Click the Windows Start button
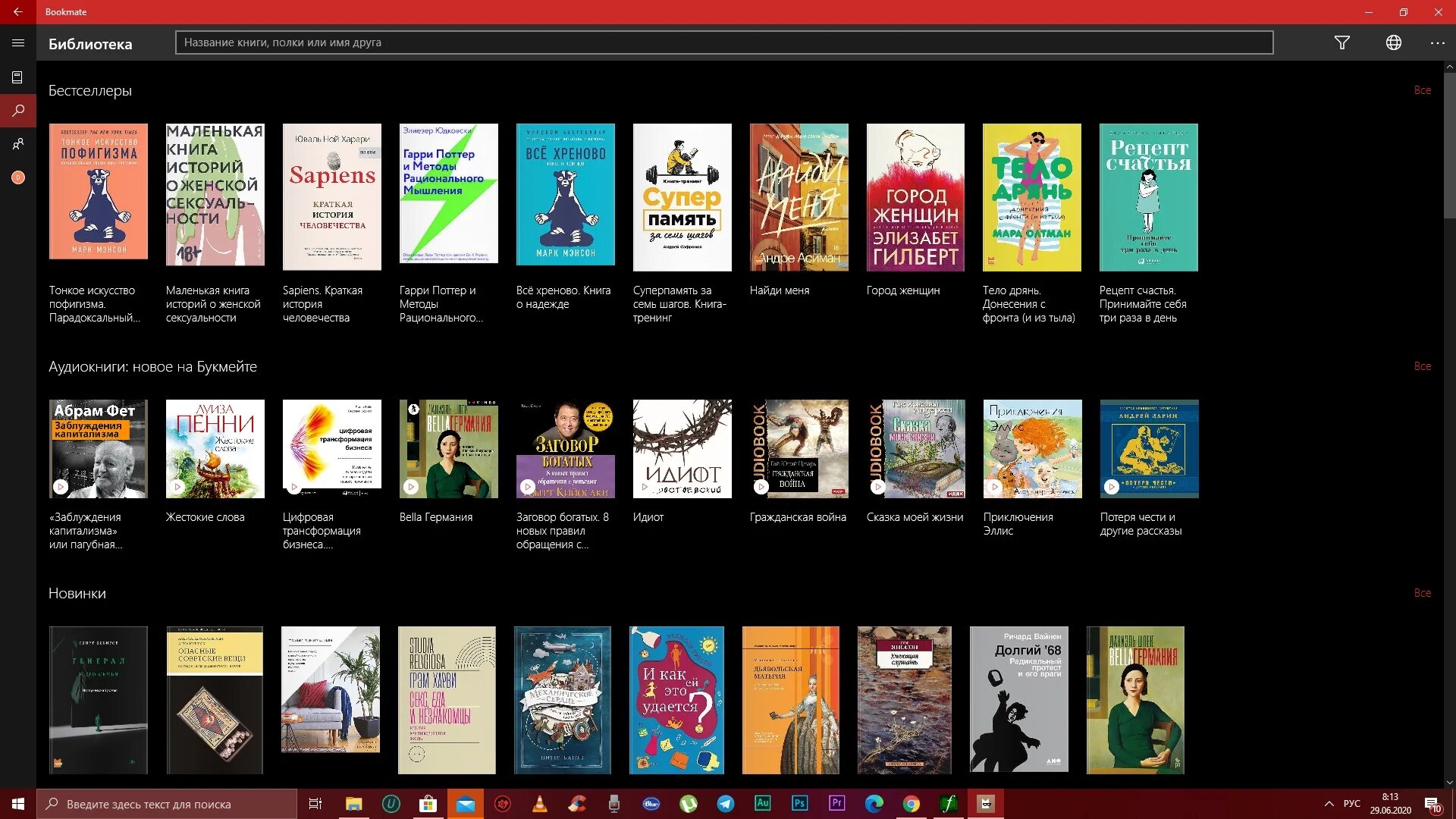 click(18, 804)
